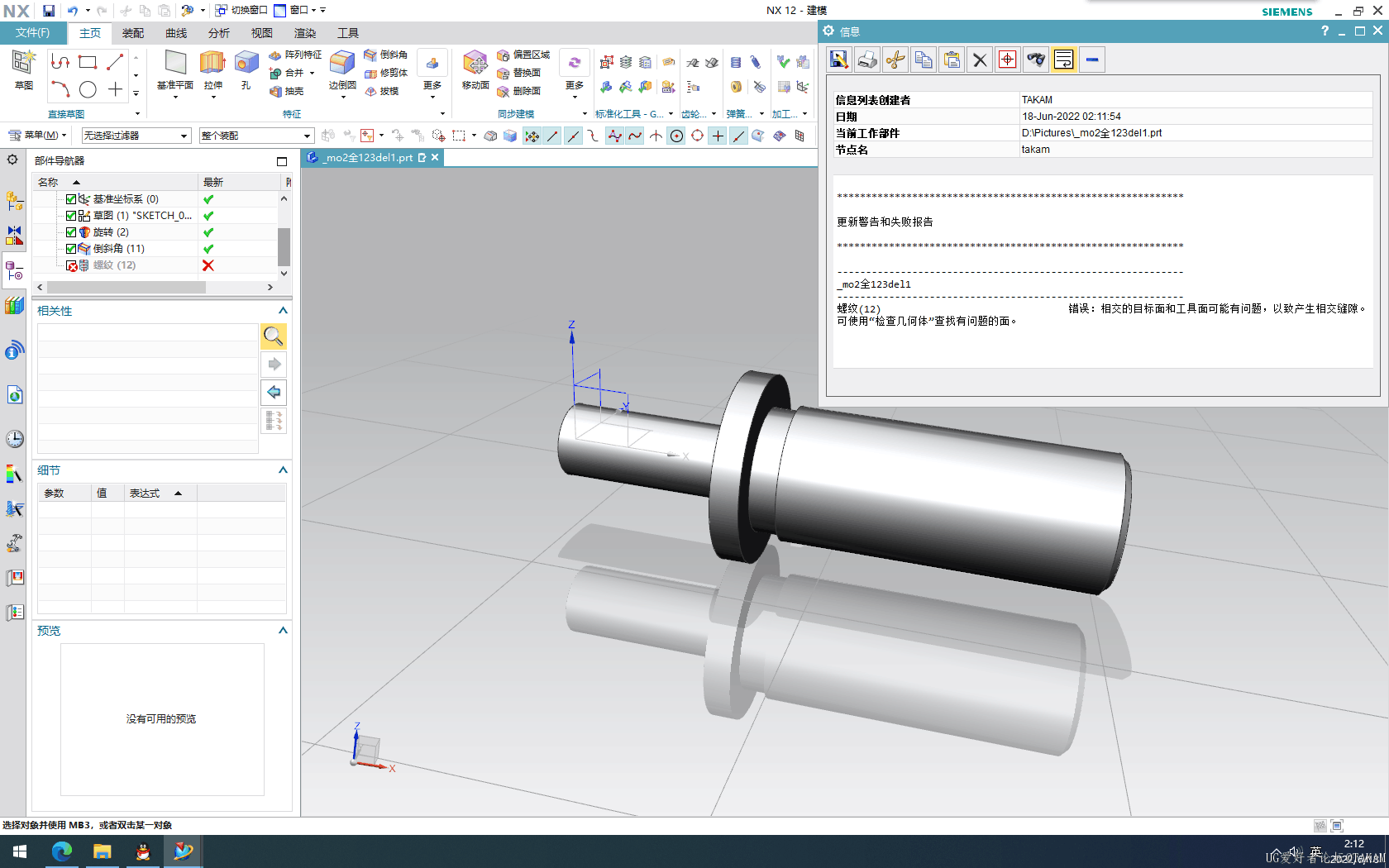Switch to the 渲染 ribbon tab
Viewport: 1389px width, 868px height.
coord(305,33)
